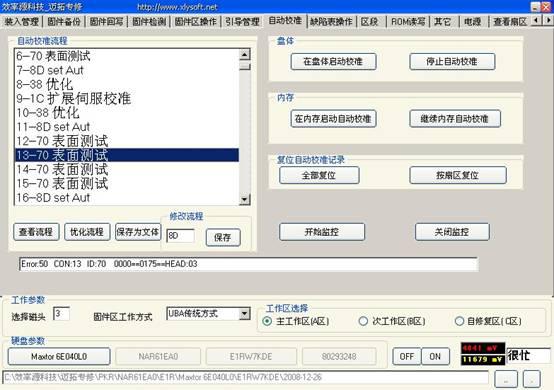The height and width of the screenshot is (390, 554).
Task: Open the 固件回写 tab
Action: [x=106, y=22]
